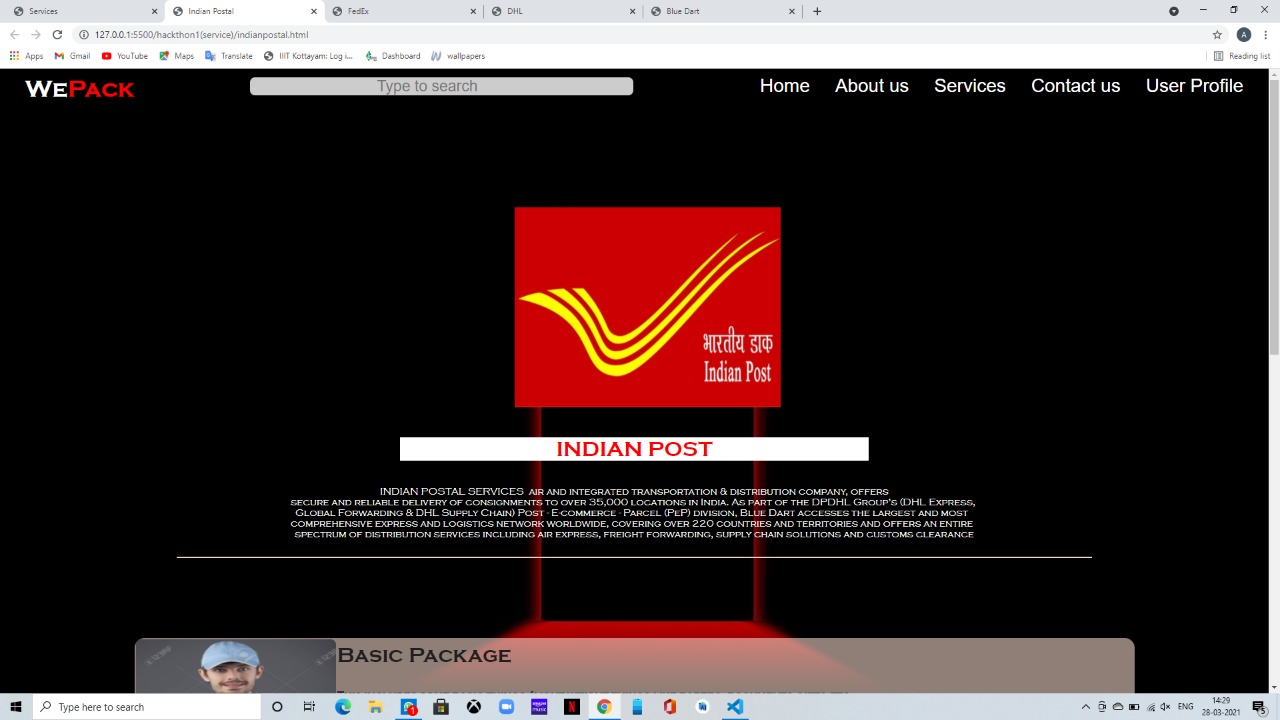This screenshot has height=720, width=1280.
Task: Click the browser back arrow
Action: pos(14,34)
